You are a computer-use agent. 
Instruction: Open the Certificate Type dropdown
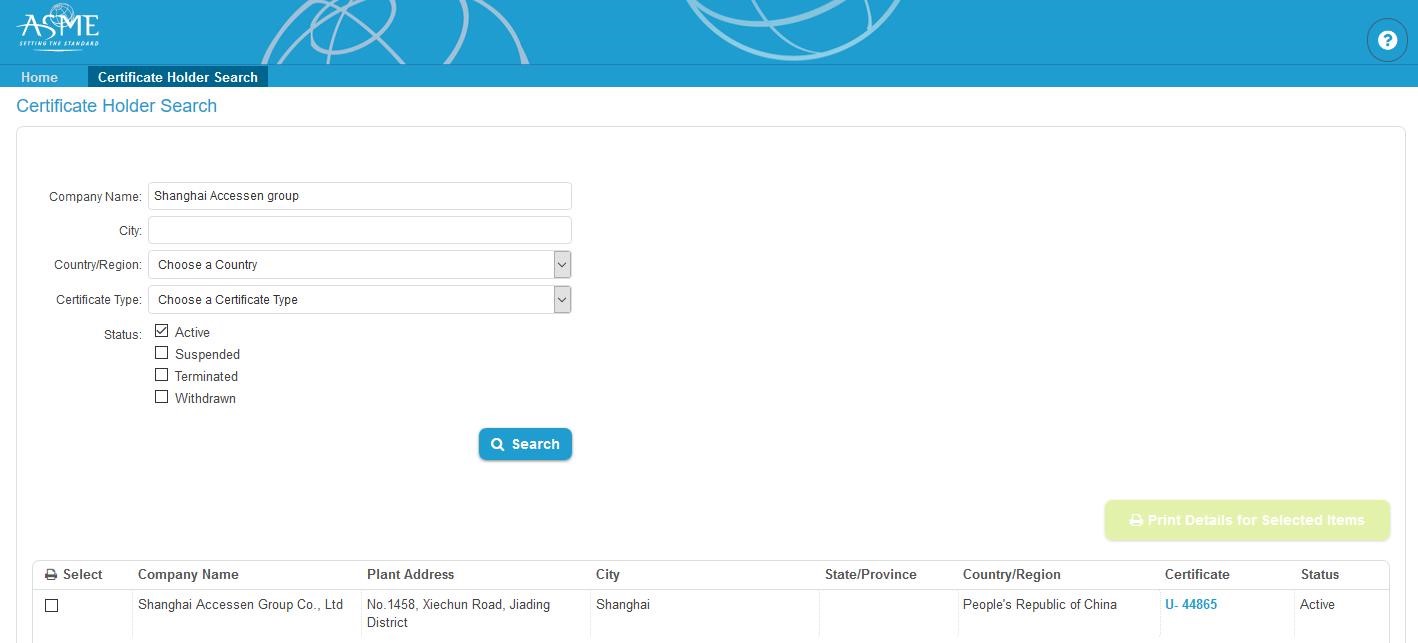[359, 300]
